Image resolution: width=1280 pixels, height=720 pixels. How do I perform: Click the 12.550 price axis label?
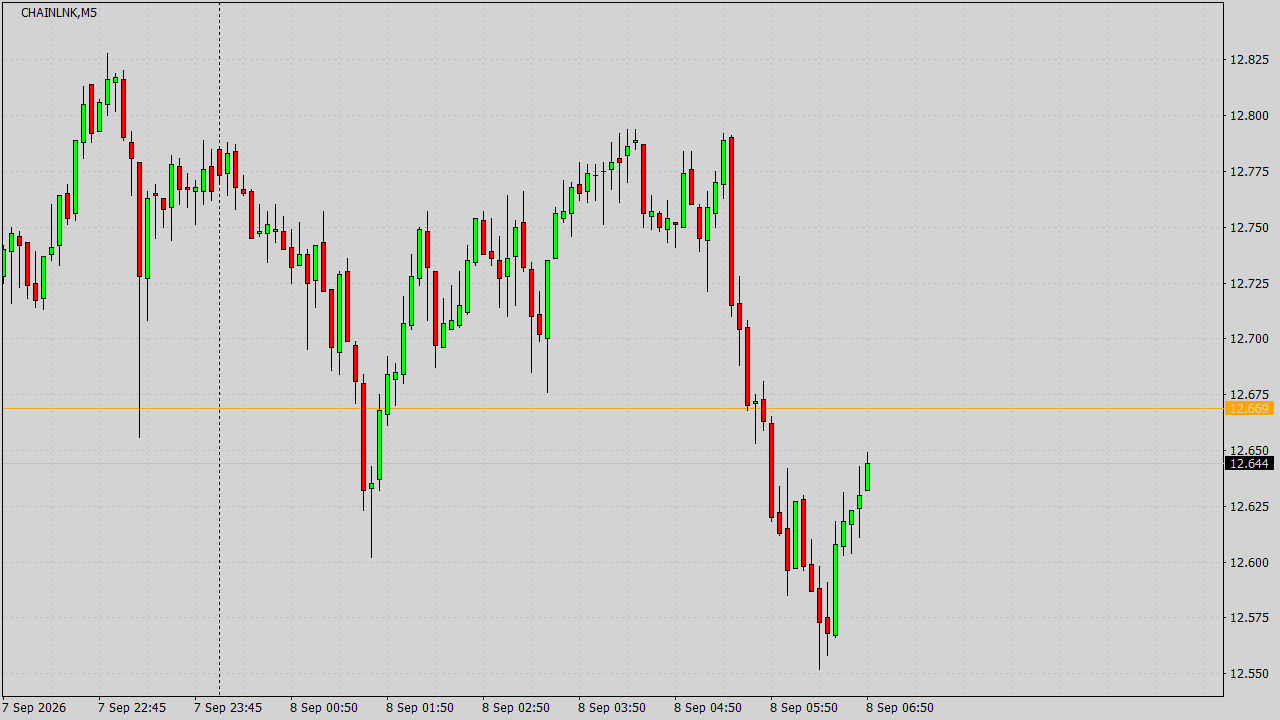[1249, 674]
